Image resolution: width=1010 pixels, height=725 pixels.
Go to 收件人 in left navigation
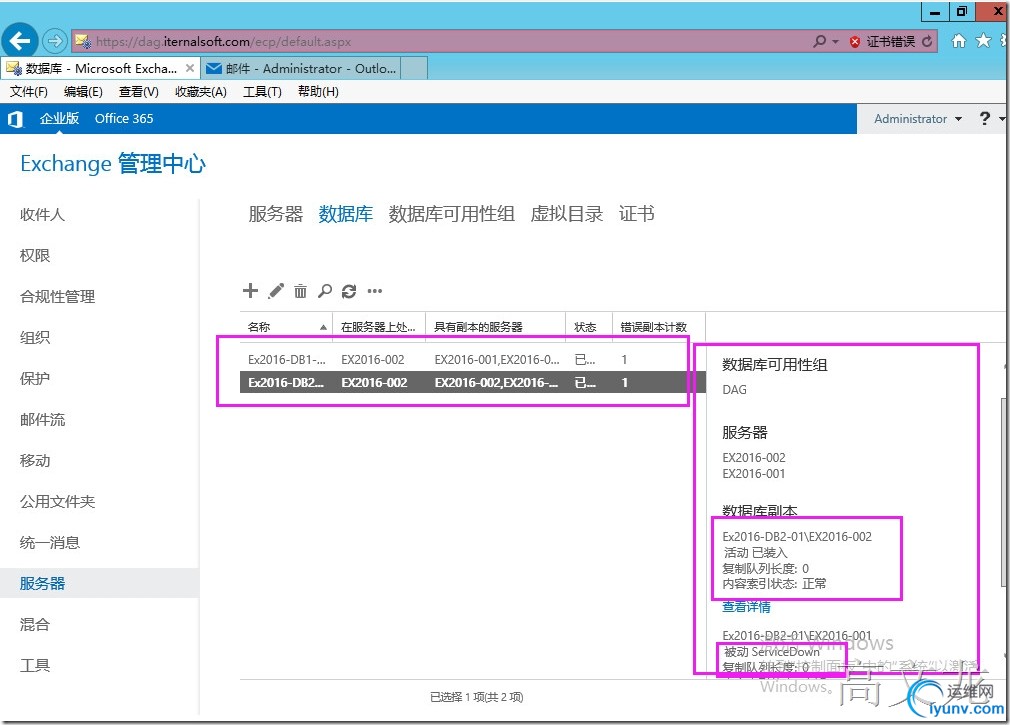click(x=43, y=214)
